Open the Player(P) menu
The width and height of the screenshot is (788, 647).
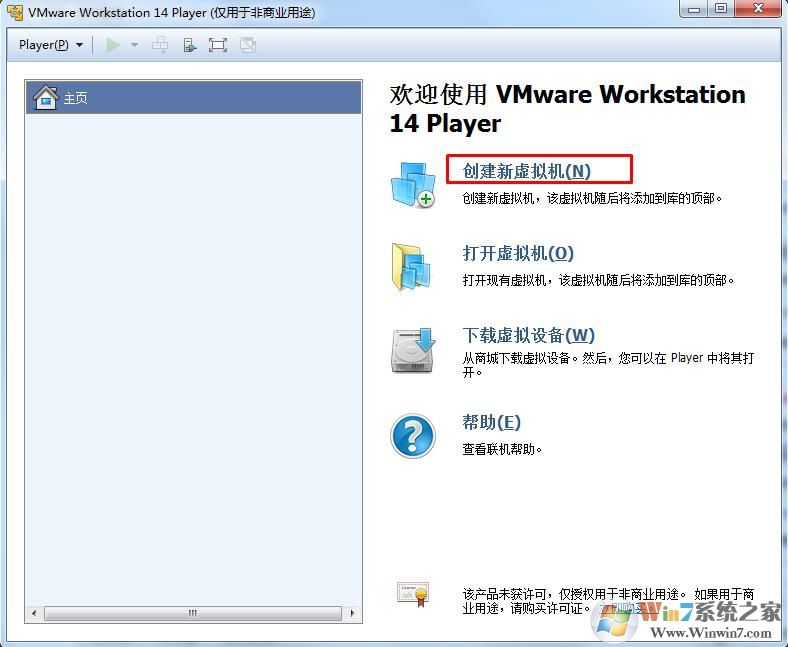click(x=50, y=45)
